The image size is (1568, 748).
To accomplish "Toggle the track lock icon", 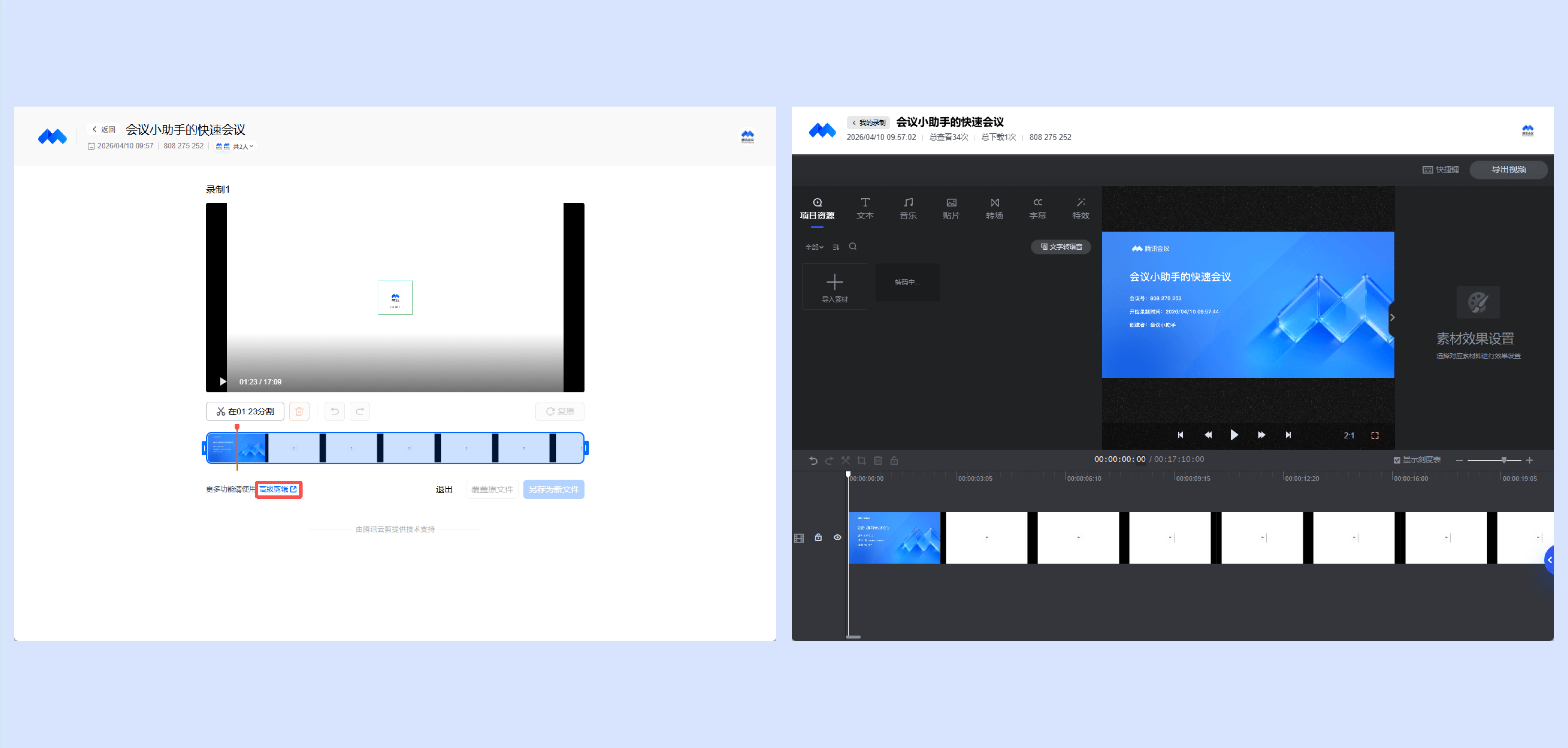I will tap(818, 537).
